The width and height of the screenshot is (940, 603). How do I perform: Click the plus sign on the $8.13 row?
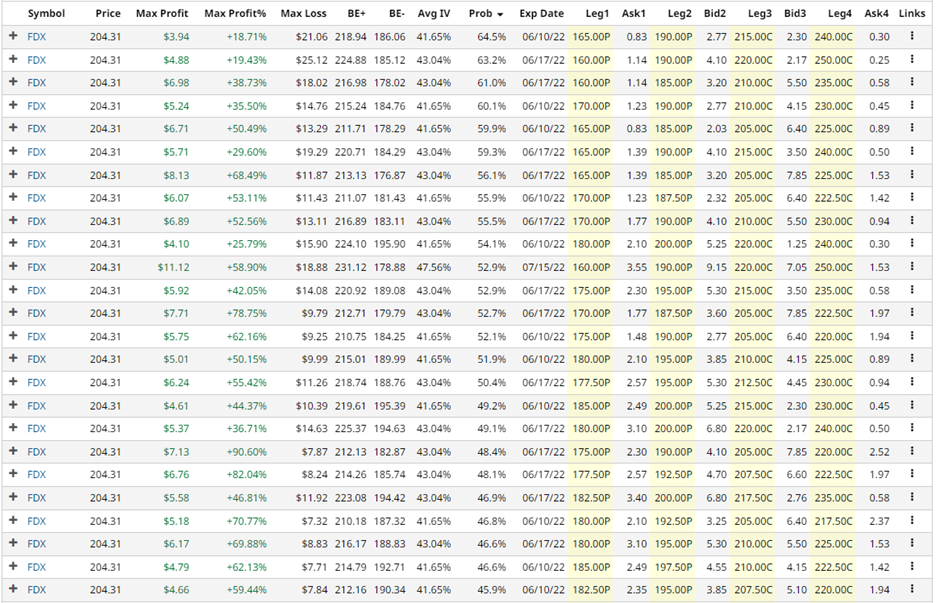click(13, 174)
